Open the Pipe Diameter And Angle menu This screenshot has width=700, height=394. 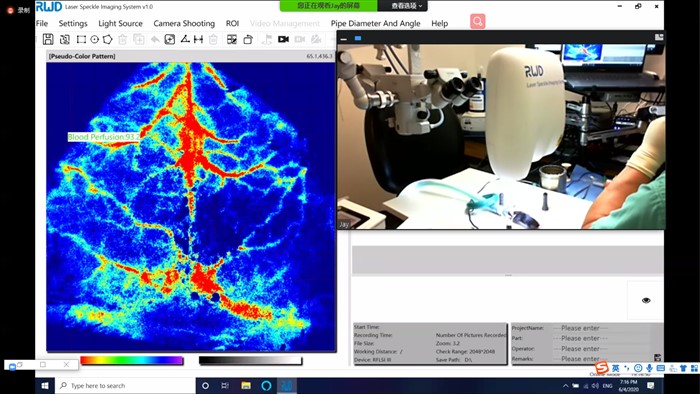(375, 23)
